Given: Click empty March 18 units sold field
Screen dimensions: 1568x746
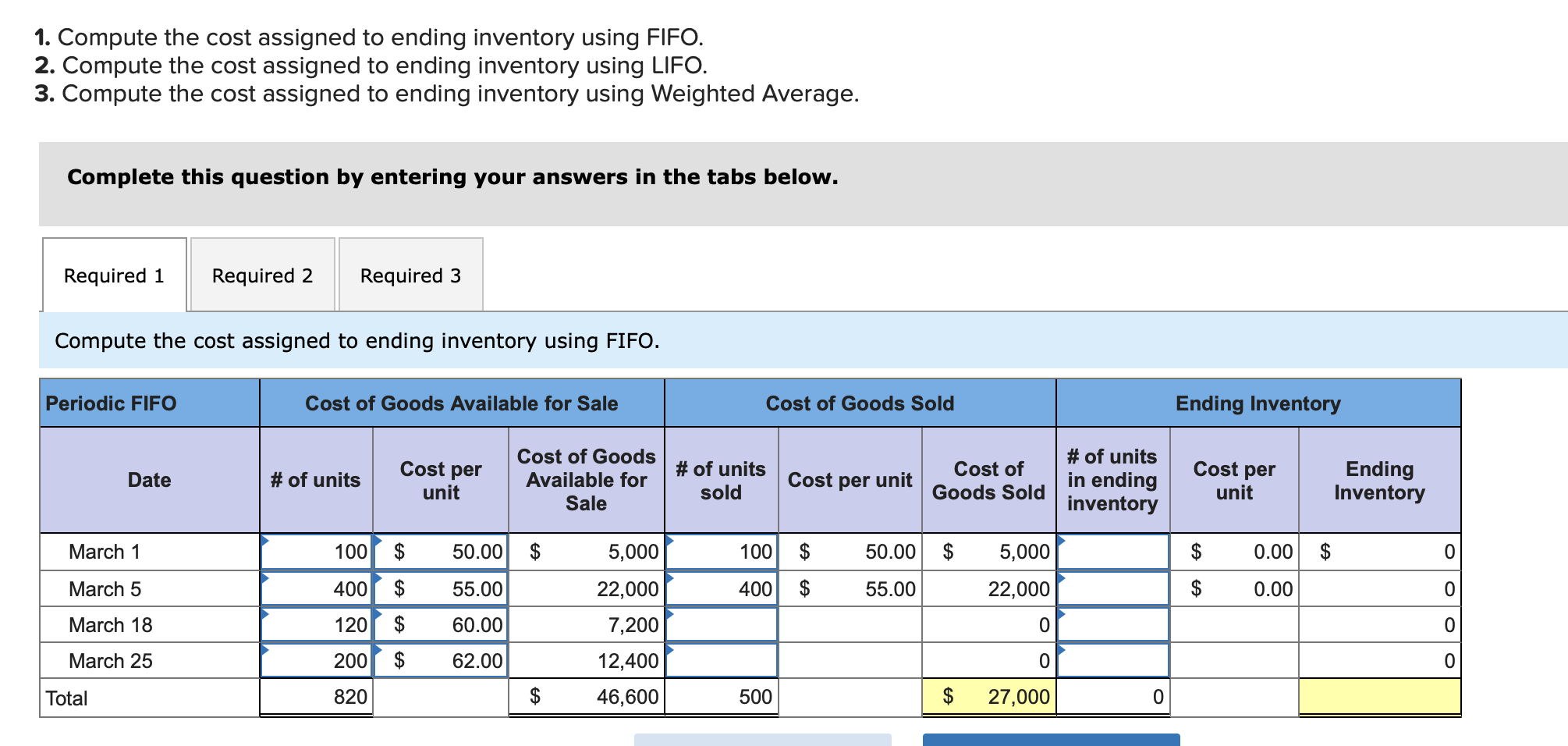Looking at the screenshot, I should pyautogui.click(x=722, y=624).
